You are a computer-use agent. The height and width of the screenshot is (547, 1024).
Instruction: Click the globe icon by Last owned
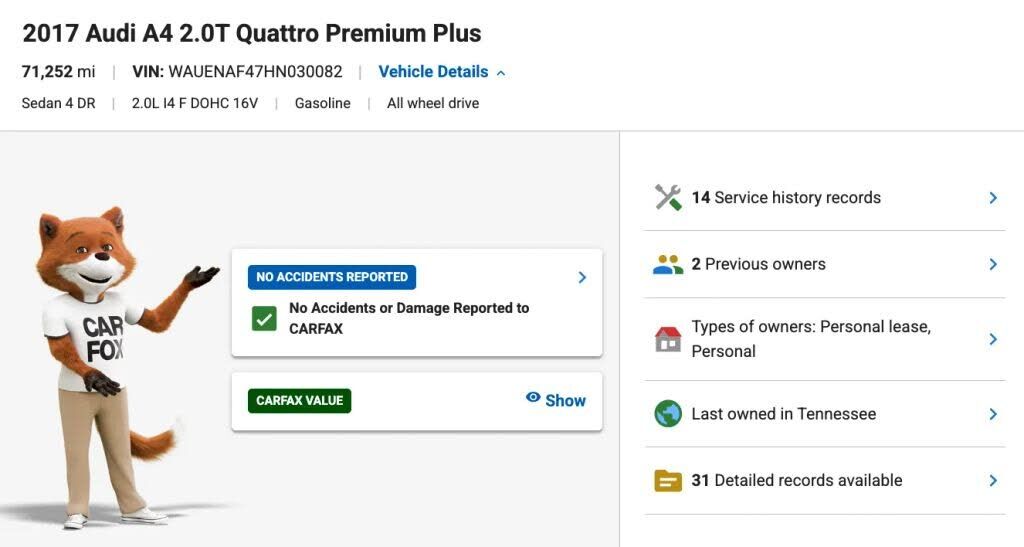[667, 414]
